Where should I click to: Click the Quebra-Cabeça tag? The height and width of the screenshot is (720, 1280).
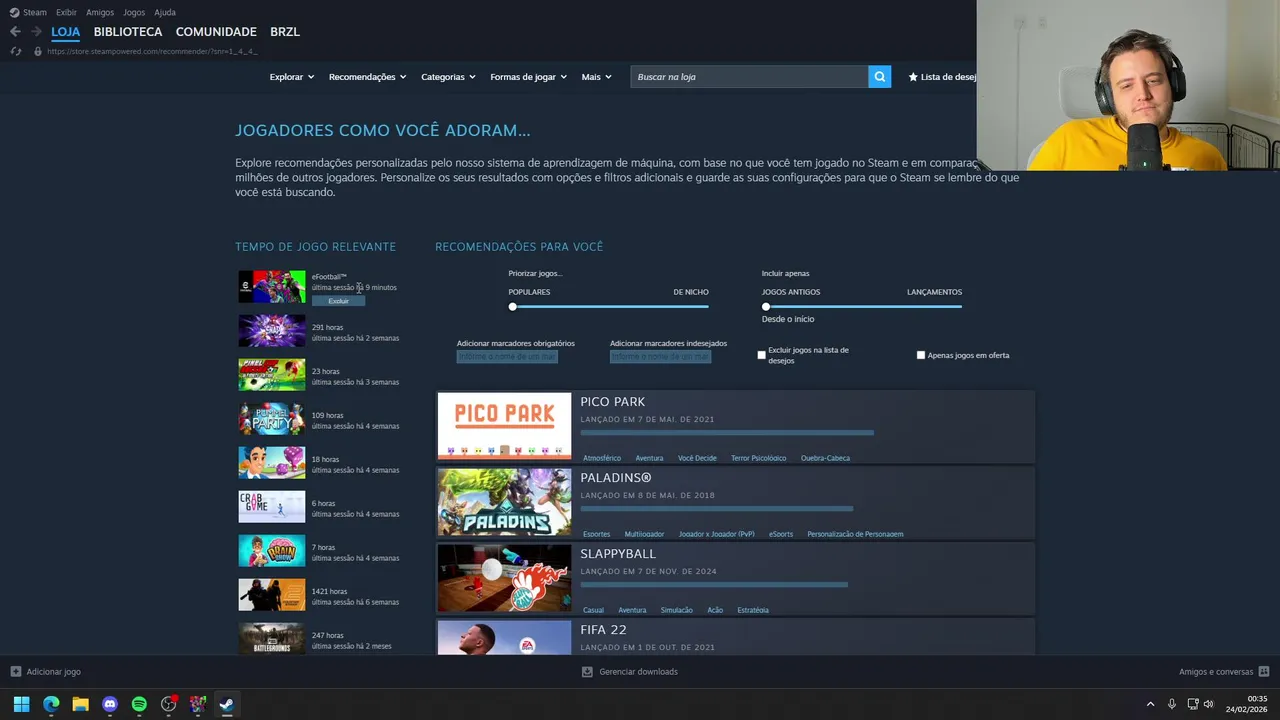coord(825,458)
